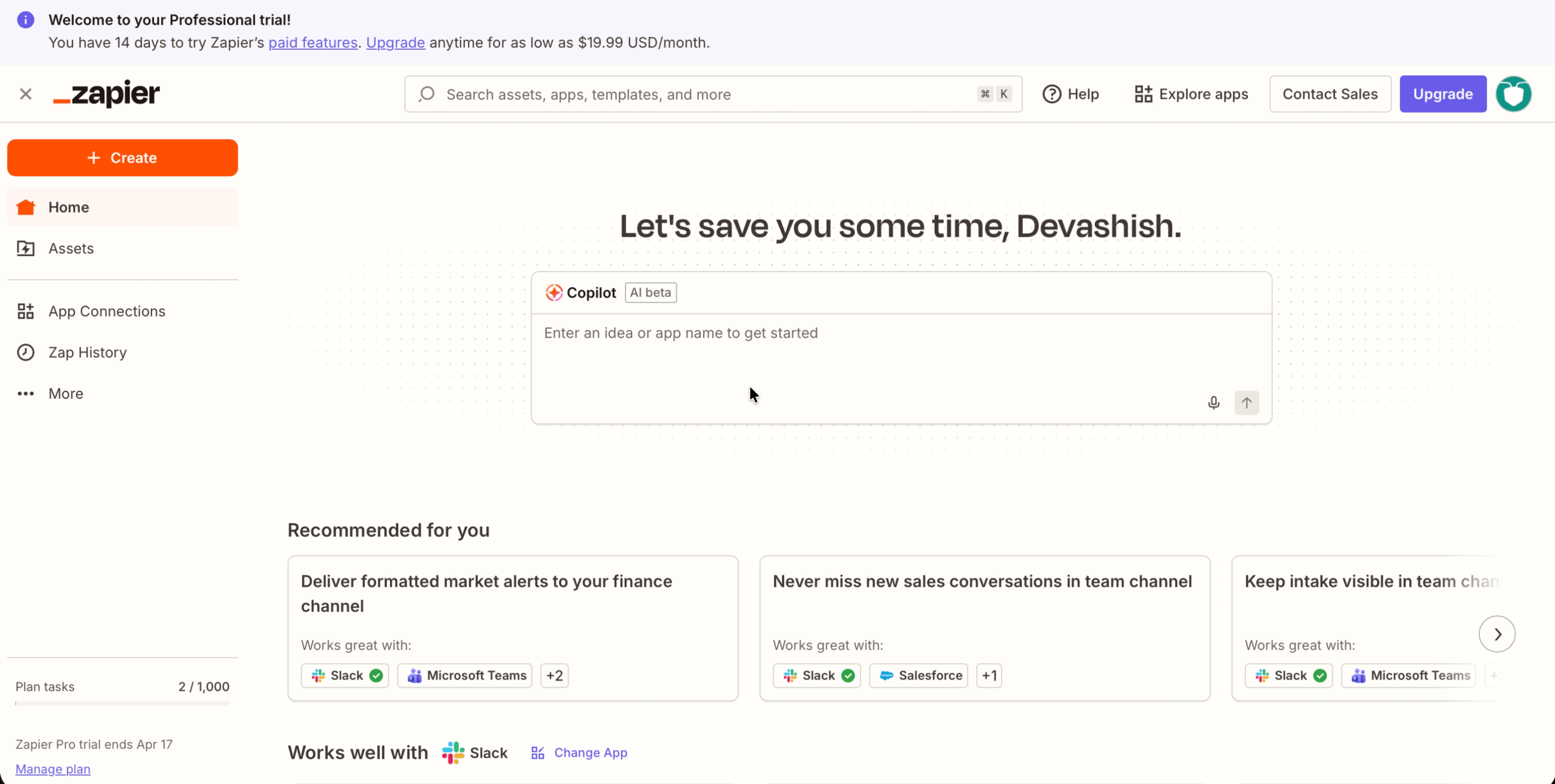Expand the +2 apps on the market alerts card
1555x784 pixels.
click(554, 675)
